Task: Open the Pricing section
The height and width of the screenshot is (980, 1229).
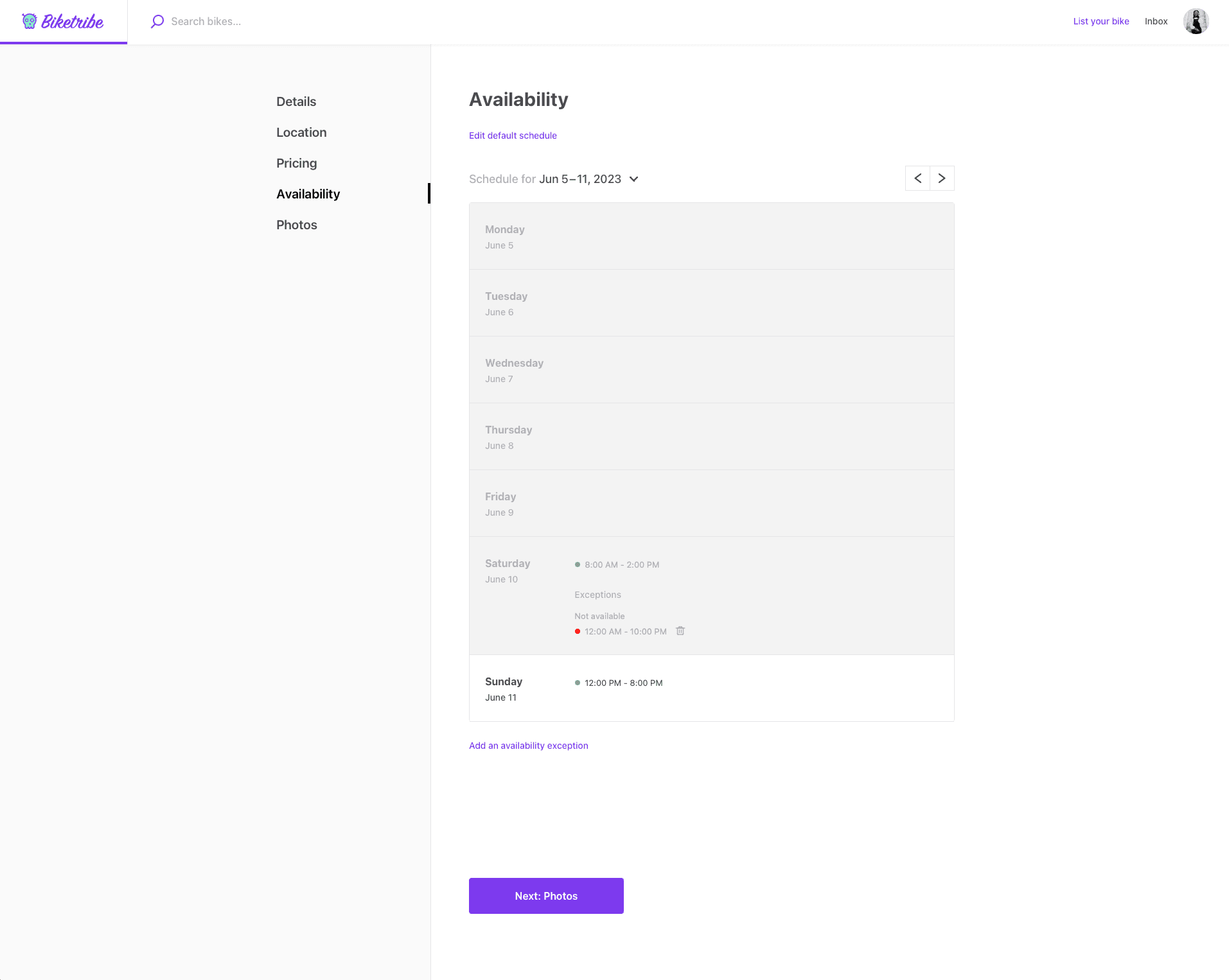Action: pyautogui.click(x=296, y=163)
